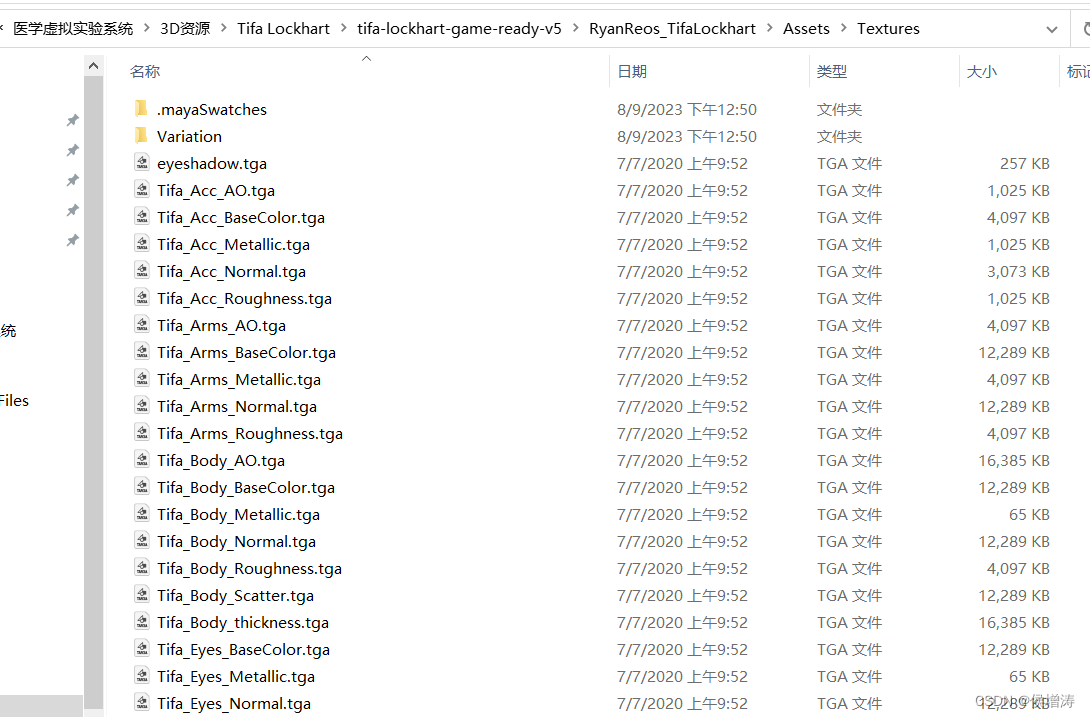Select the Tifa_Acc_Metallic.tga file icon
This screenshot has width=1090, height=717.
point(142,244)
